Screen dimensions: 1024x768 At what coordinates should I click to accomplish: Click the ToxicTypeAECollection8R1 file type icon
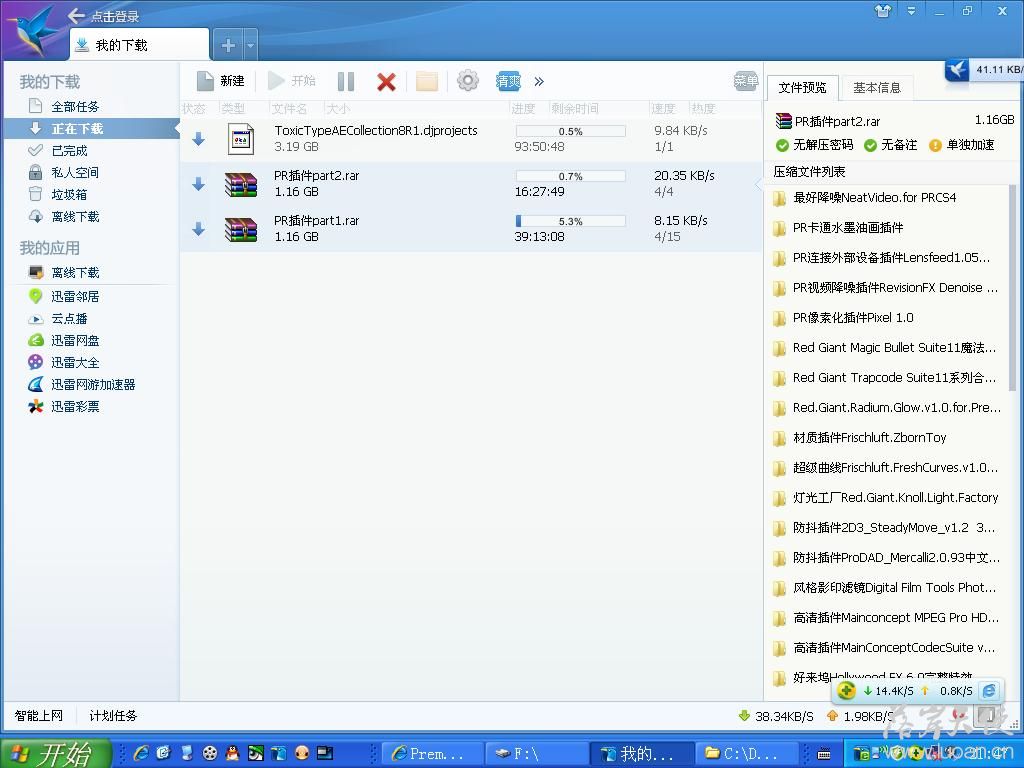(x=241, y=139)
